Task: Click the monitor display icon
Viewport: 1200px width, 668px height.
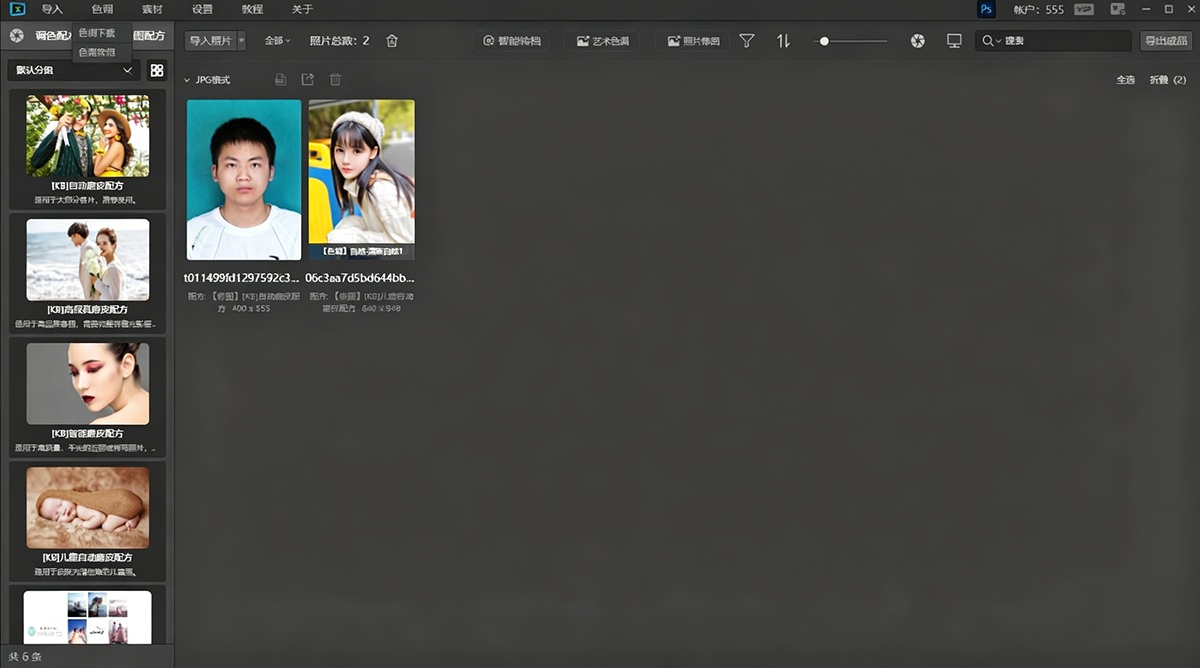Action: (954, 41)
